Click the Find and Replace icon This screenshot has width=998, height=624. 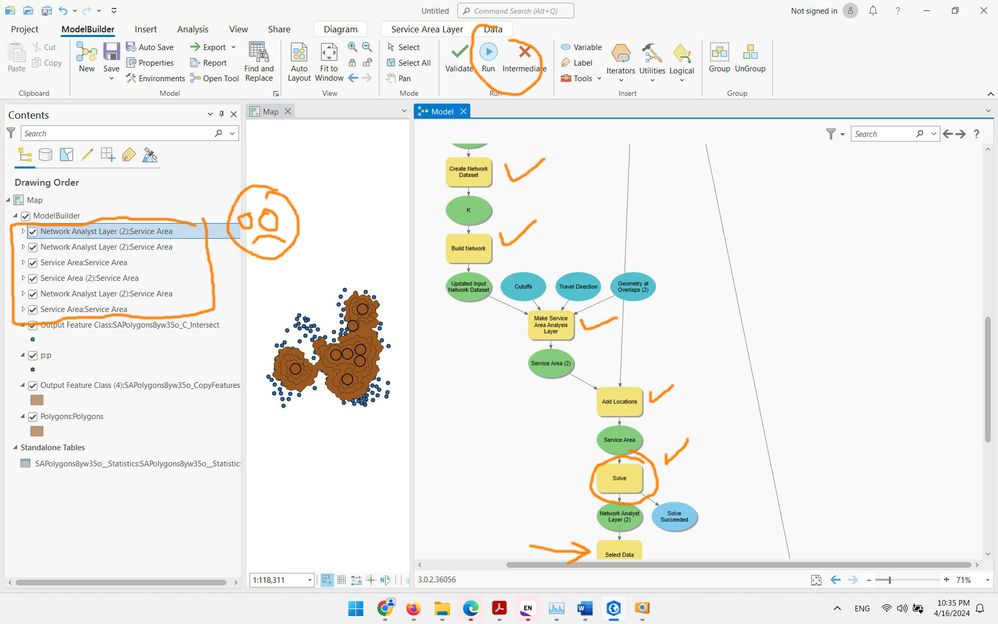(258, 51)
